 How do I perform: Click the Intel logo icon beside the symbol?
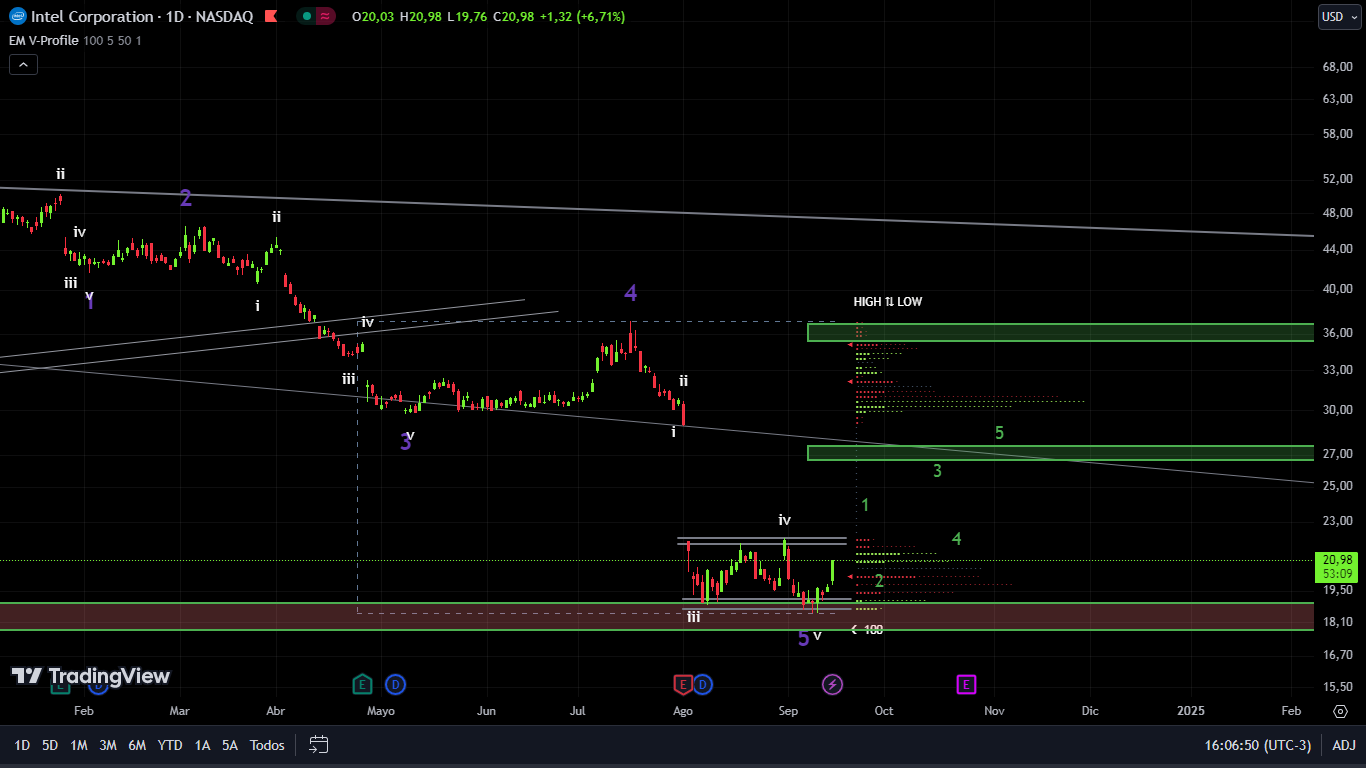[17, 17]
